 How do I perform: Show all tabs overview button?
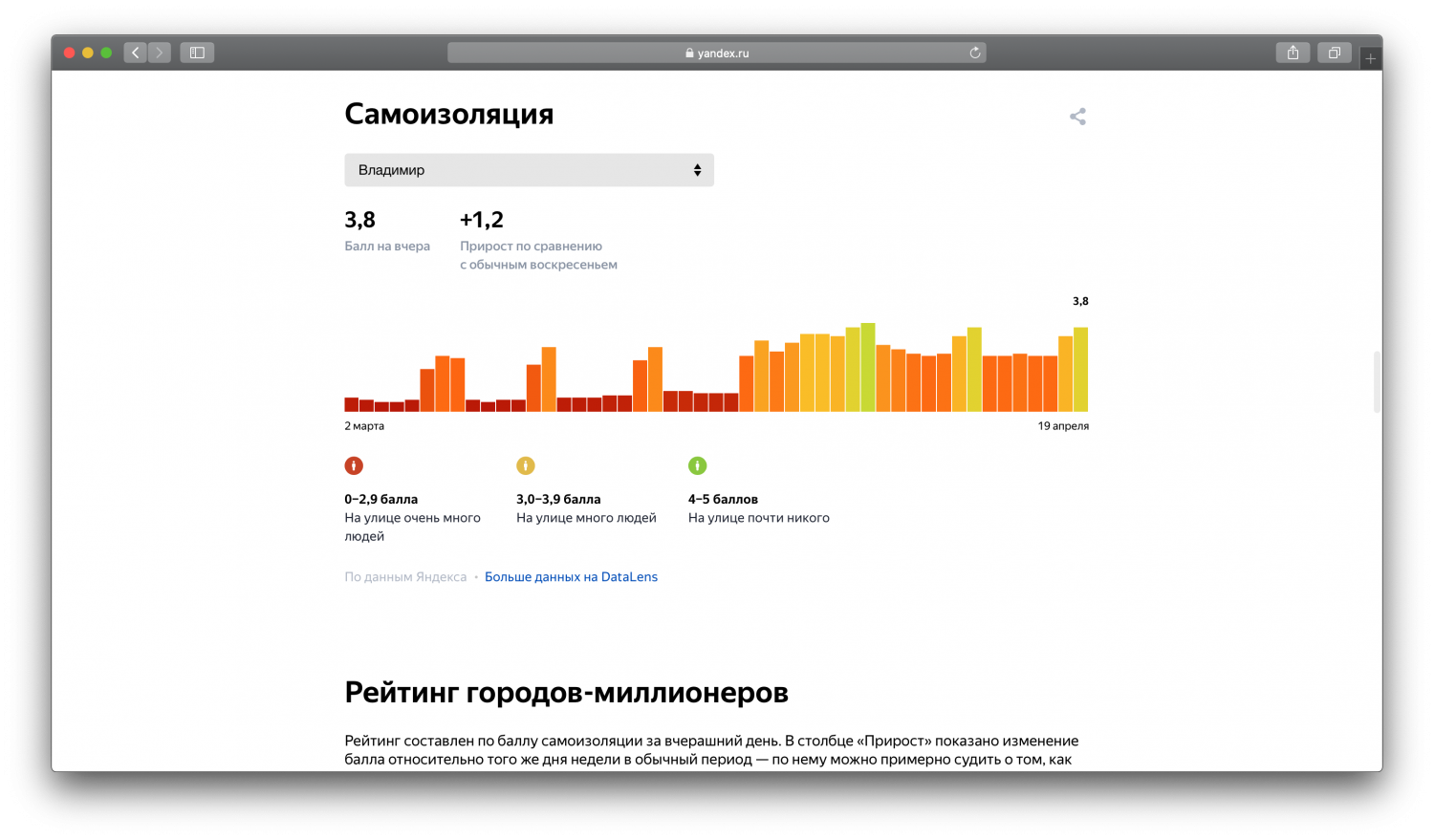[x=1335, y=53]
